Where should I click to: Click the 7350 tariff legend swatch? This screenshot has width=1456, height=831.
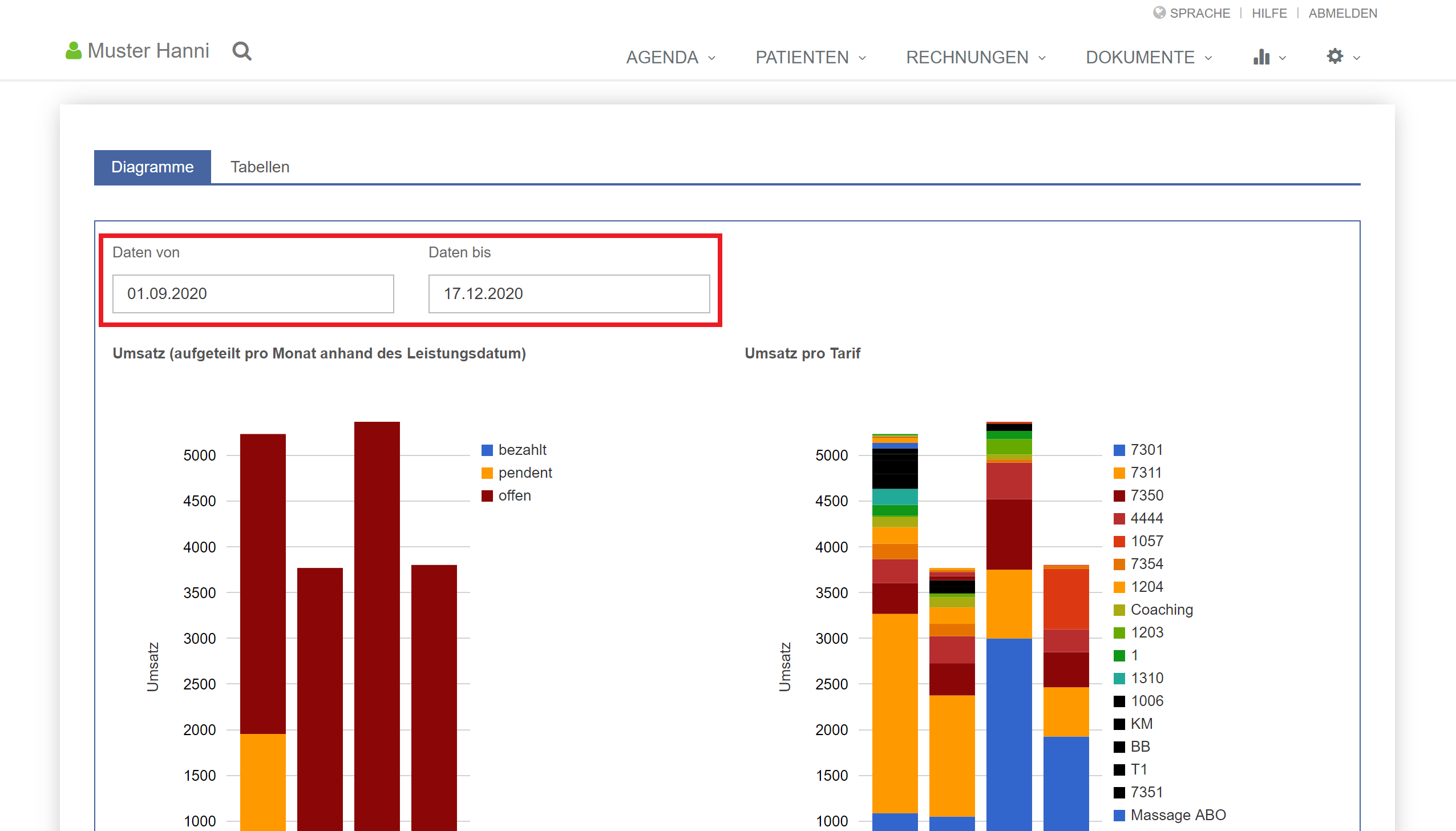pos(1119,496)
